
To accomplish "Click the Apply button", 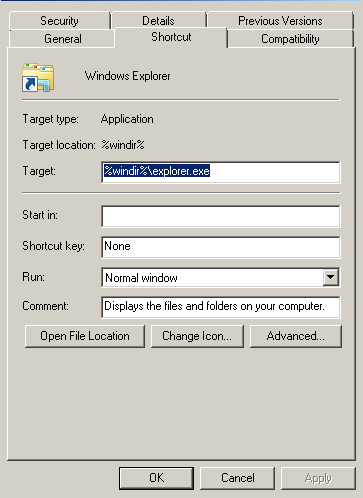I will click(x=318, y=478).
